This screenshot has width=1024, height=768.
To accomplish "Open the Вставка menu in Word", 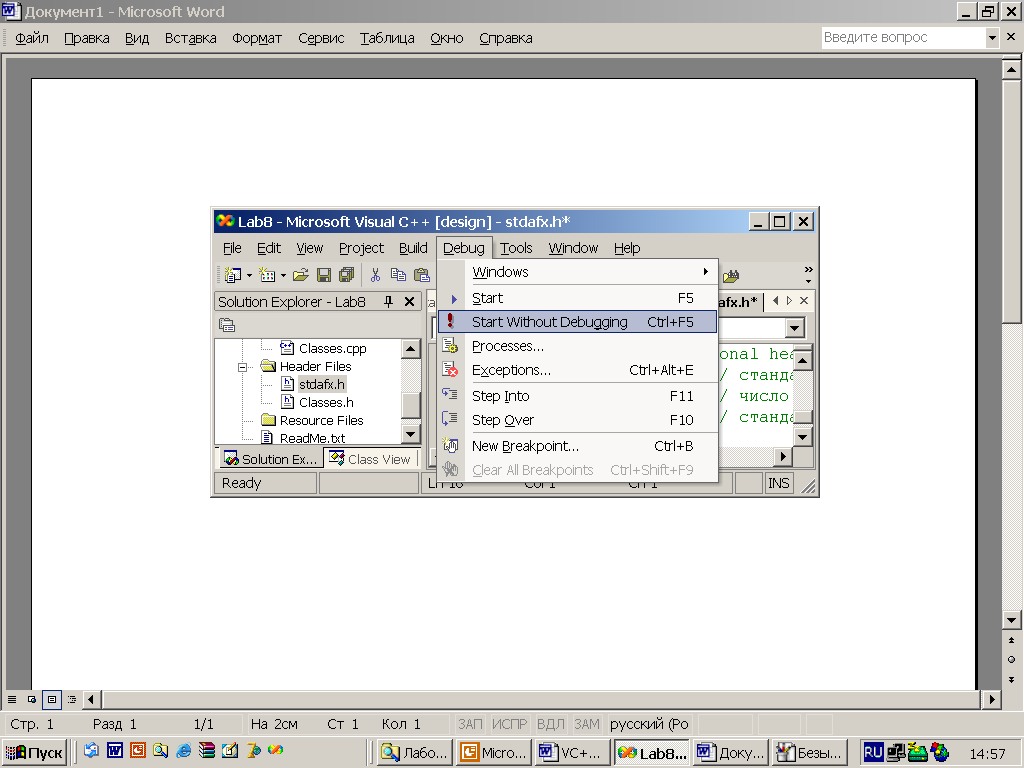I will tap(191, 38).
